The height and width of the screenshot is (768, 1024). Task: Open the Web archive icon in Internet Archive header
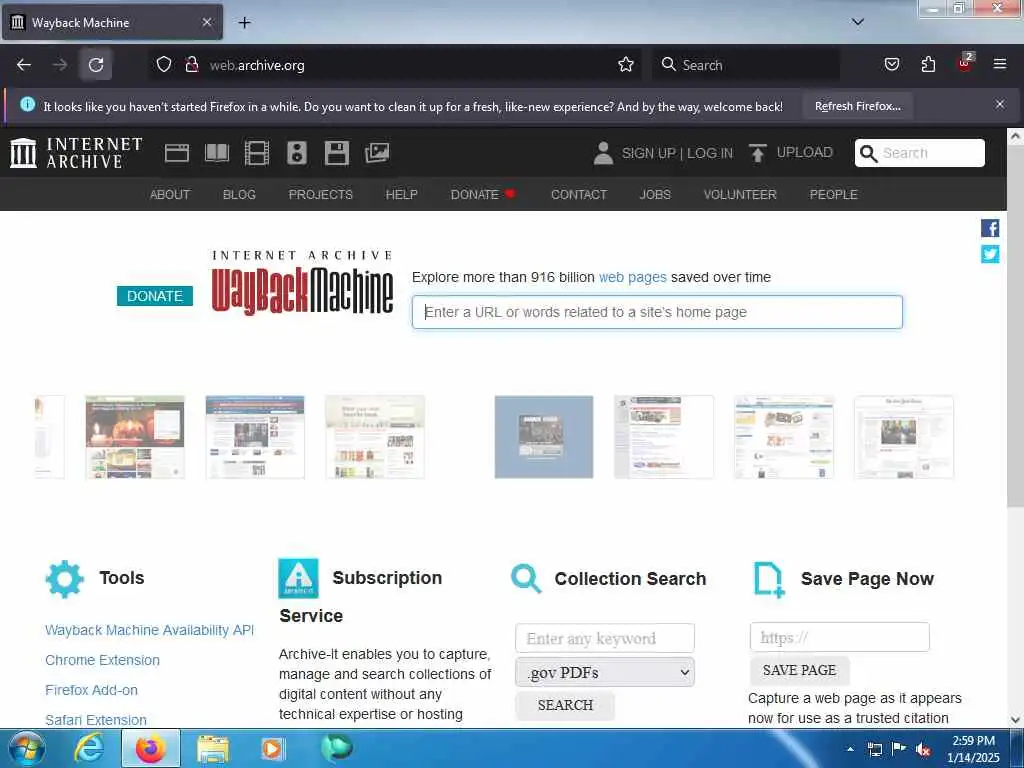pyautogui.click(x=176, y=153)
